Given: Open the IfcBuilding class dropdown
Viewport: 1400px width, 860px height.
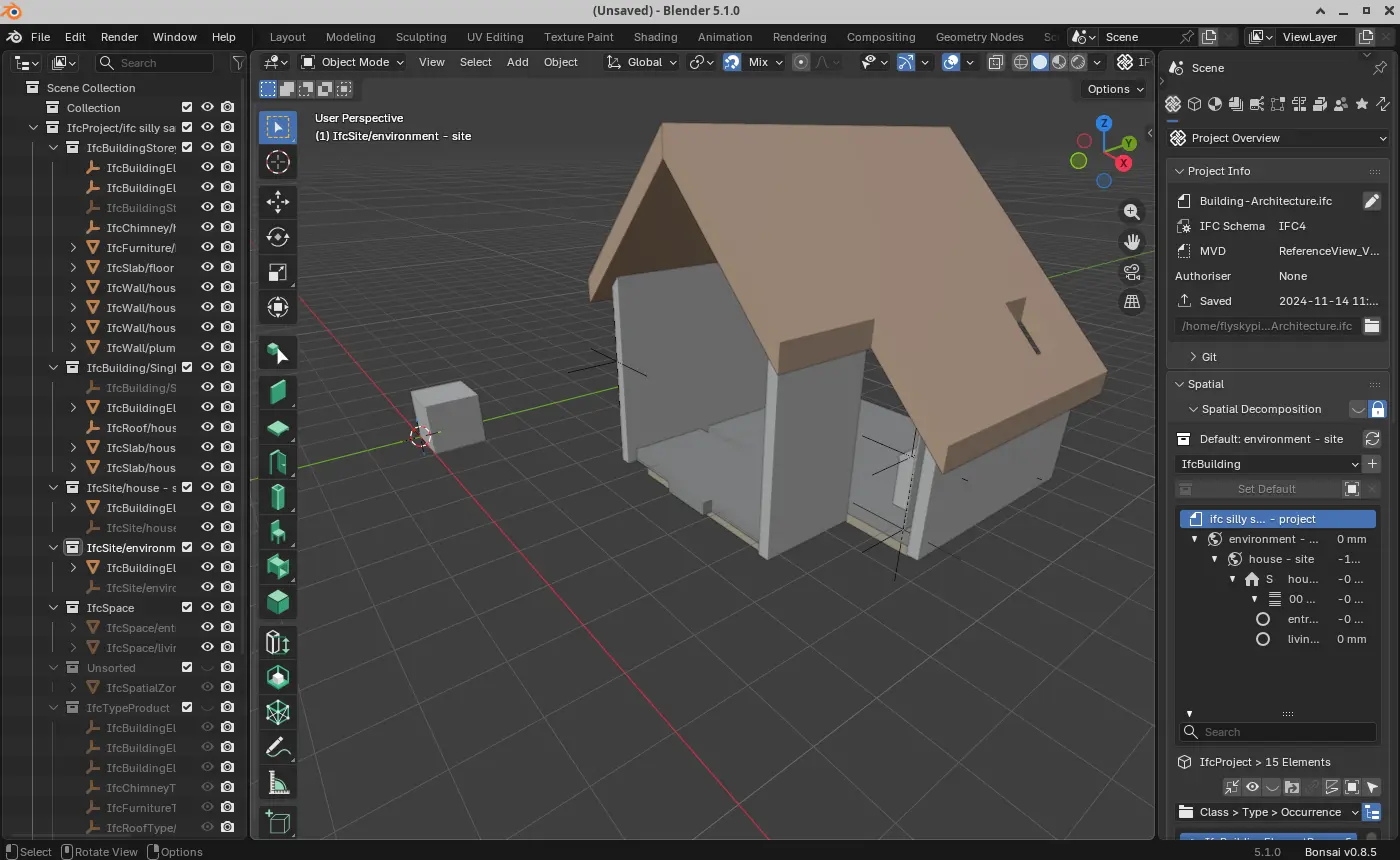Looking at the screenshot, I should pos(1268,464).
